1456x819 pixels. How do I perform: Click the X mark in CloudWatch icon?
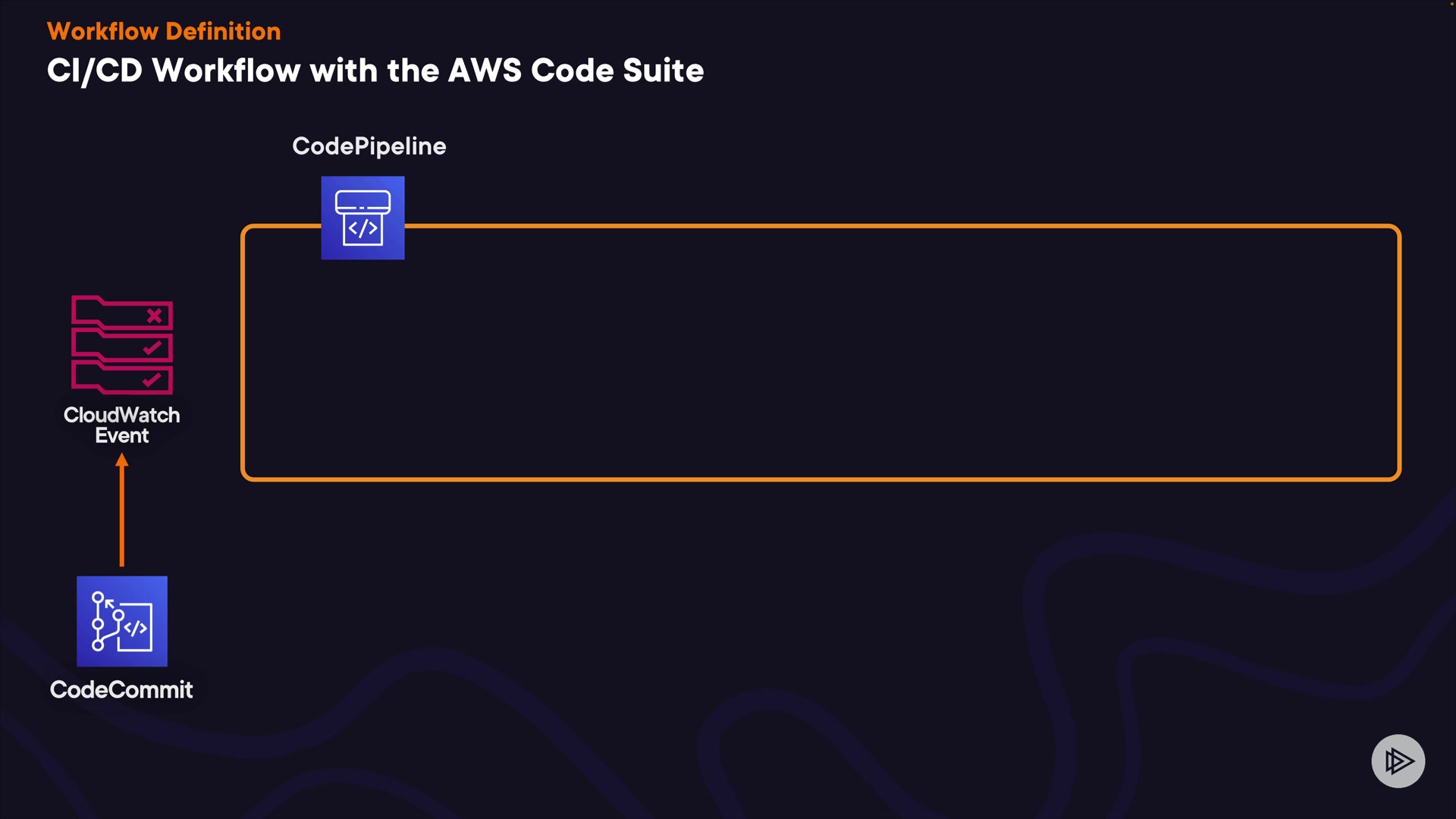pyautogui.click(x=155, y=315)
